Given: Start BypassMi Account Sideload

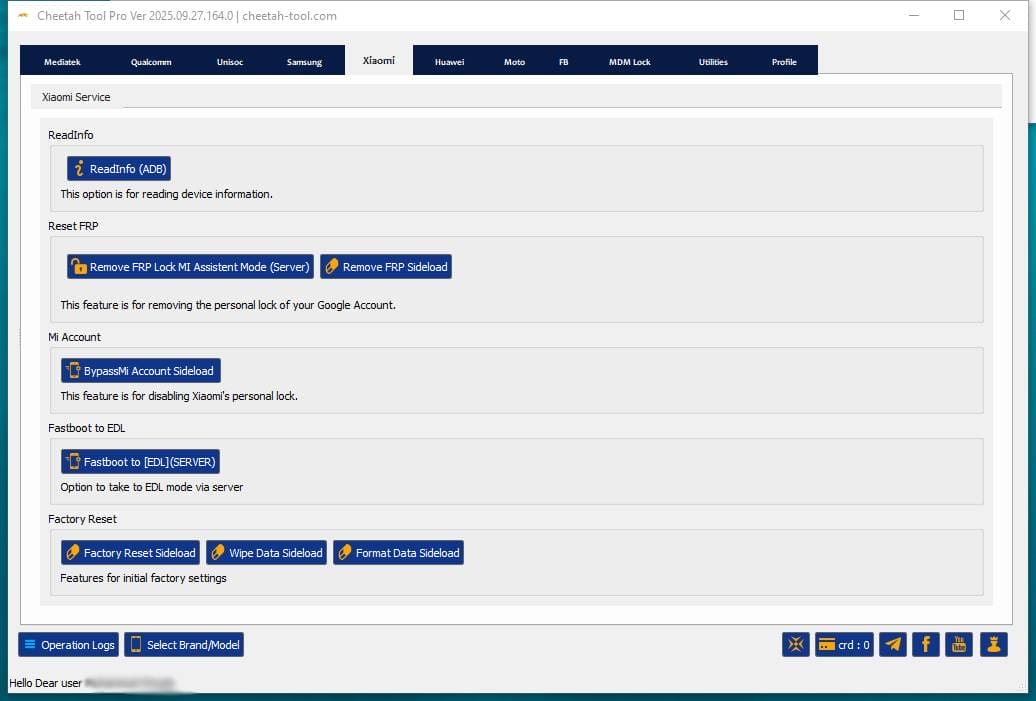Looking at the screenshot, I should [141, 371].
